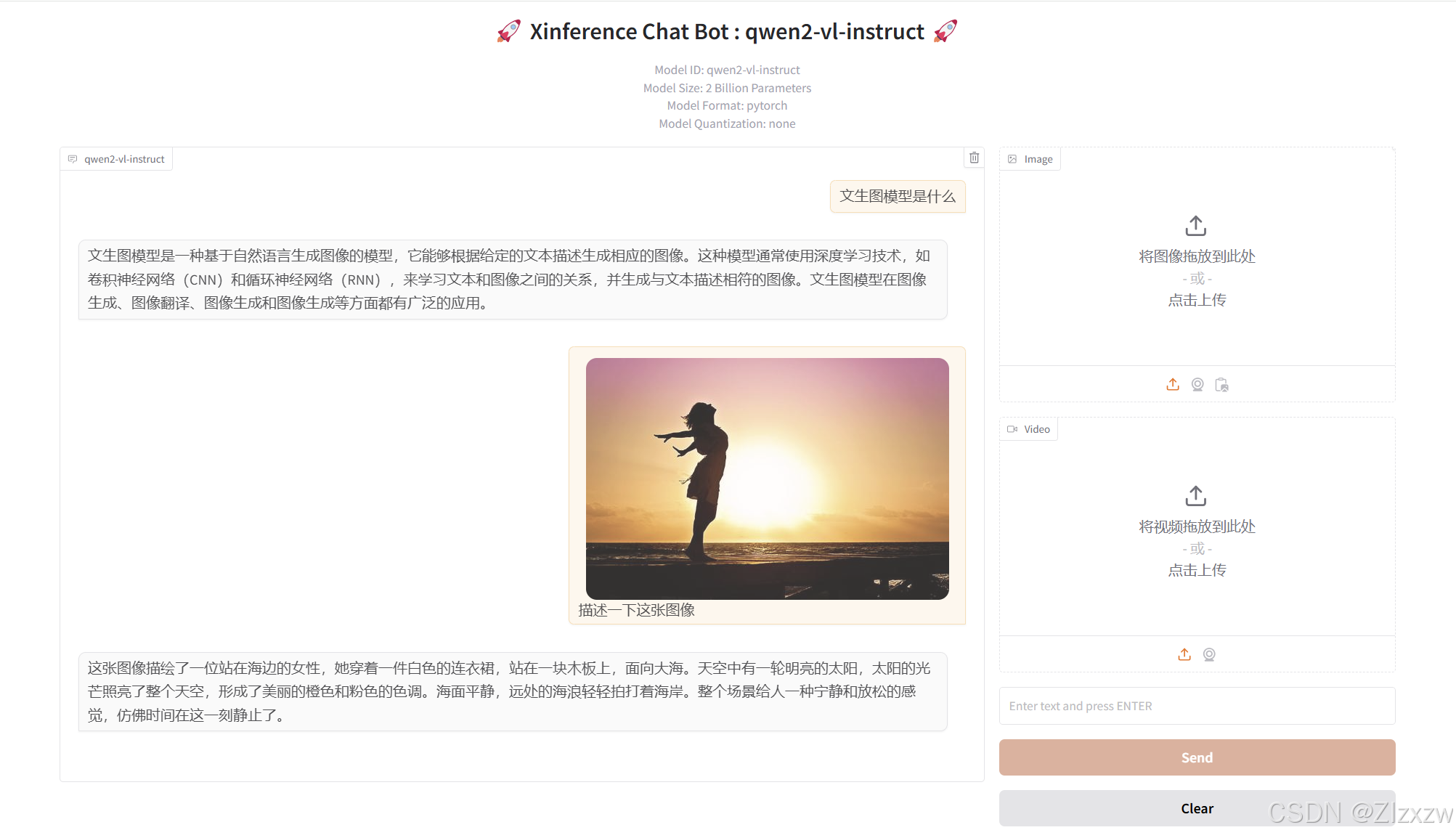Click the Video panel label tab

(x=1029, y=429)
